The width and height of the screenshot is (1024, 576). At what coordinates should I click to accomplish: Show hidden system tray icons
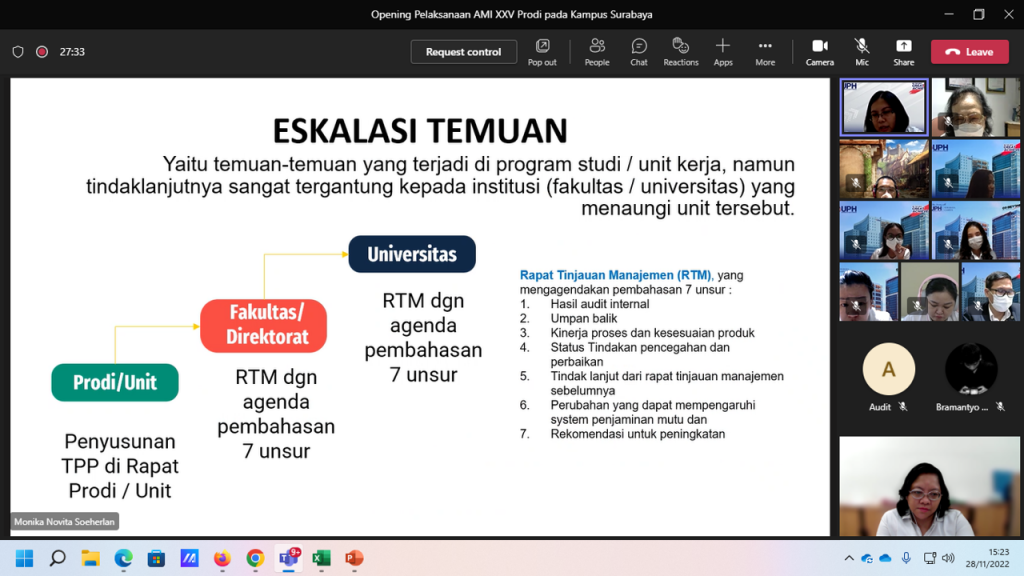[x=849, y=558]
